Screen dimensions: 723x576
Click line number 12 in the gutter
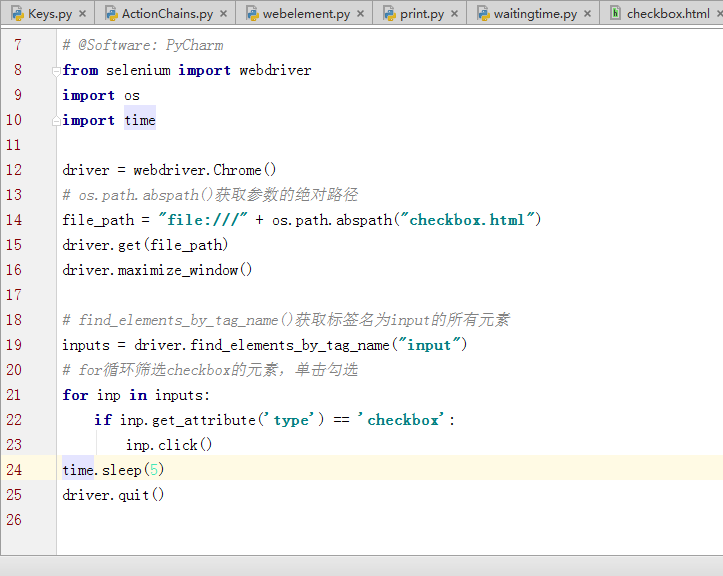click(14, 170)
